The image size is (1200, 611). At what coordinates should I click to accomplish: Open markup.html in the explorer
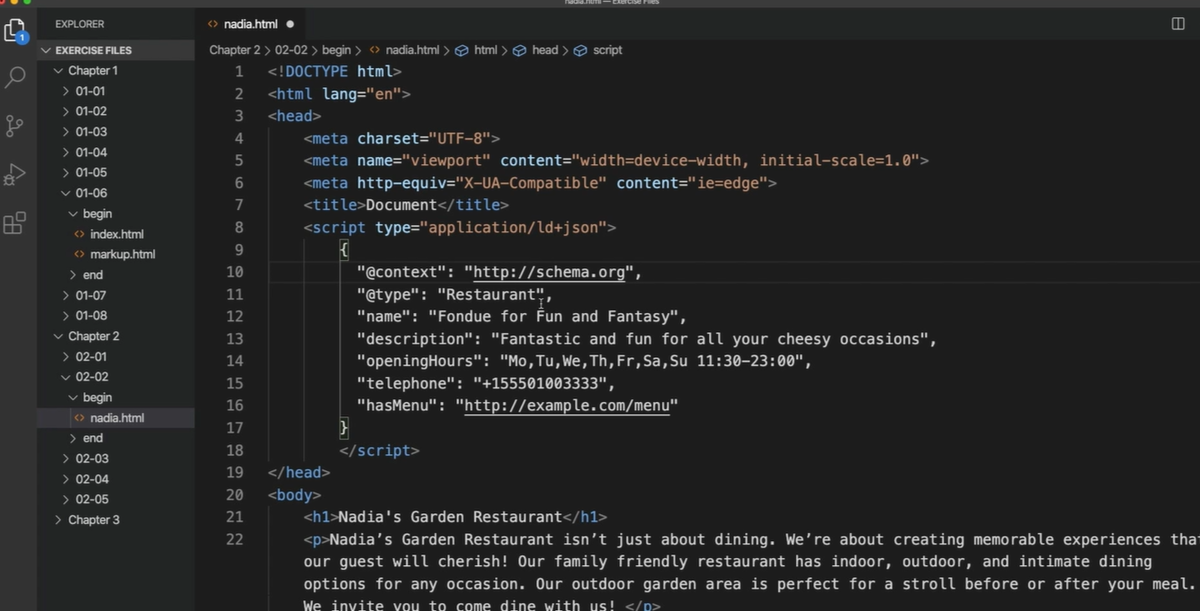(116, 254)
